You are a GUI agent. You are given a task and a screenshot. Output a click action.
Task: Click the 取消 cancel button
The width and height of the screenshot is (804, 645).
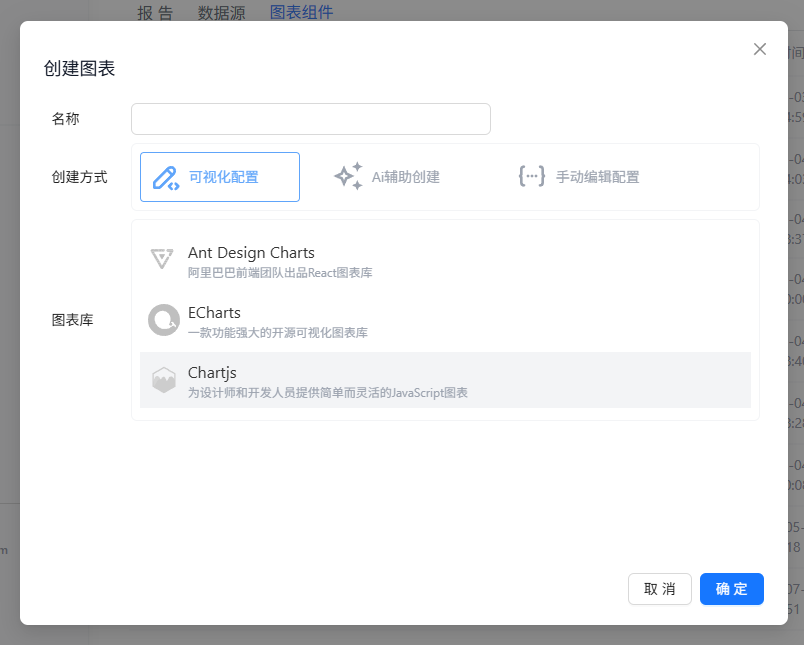[660, 589]
